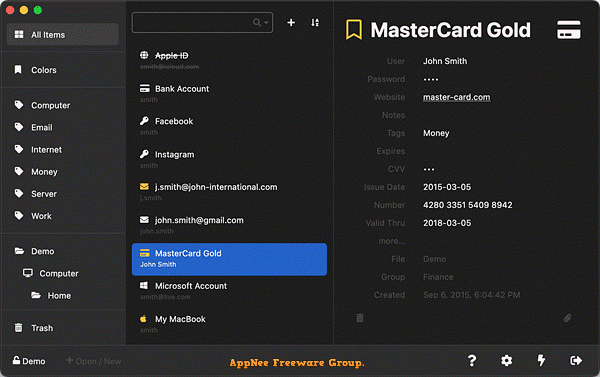The width and height of the screenshot is (600, 377).
Task: Click the Windows icon of Microsoft Account
Action: coord(144,286)
